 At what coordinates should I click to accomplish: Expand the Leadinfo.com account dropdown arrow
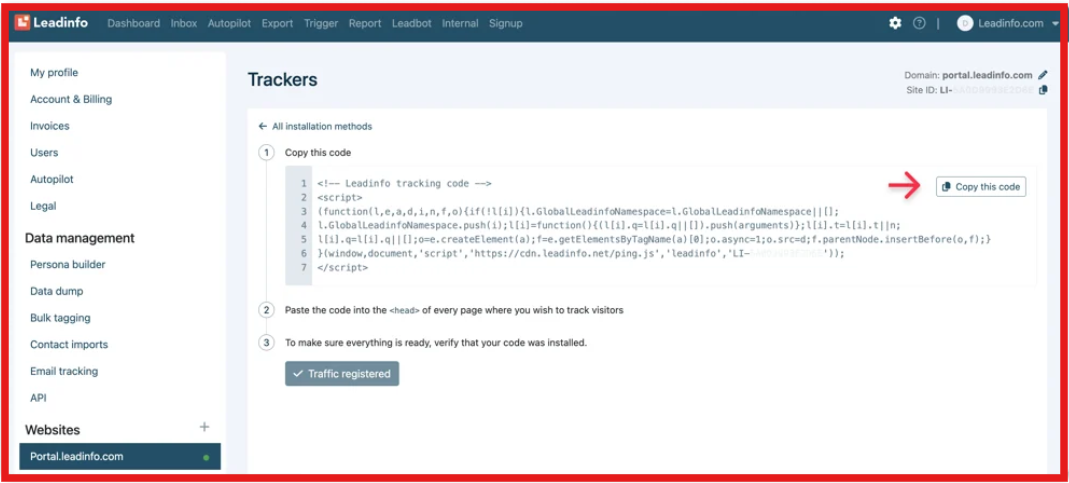click(x=1055, y=23)
